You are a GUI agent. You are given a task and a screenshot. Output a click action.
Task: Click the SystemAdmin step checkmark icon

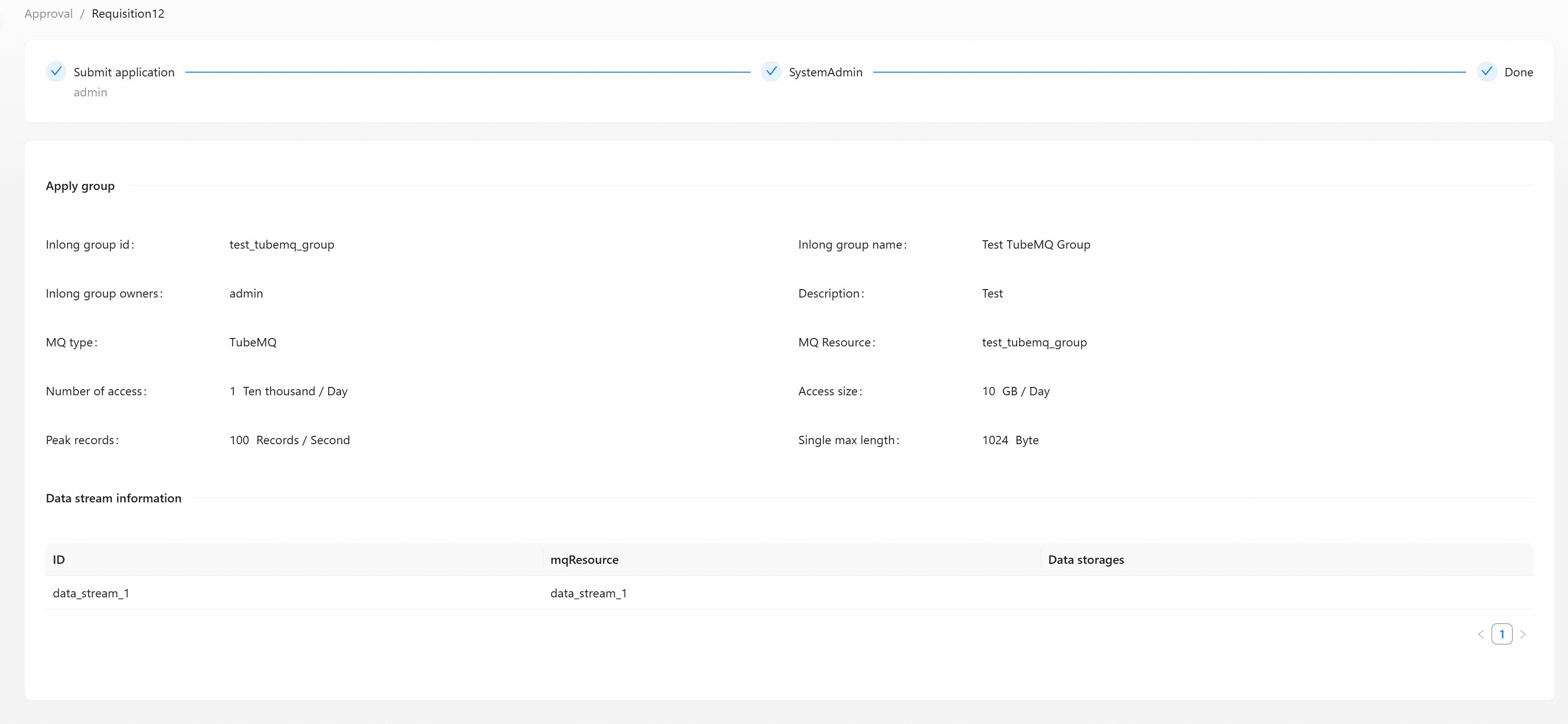(x=771, y=72)
